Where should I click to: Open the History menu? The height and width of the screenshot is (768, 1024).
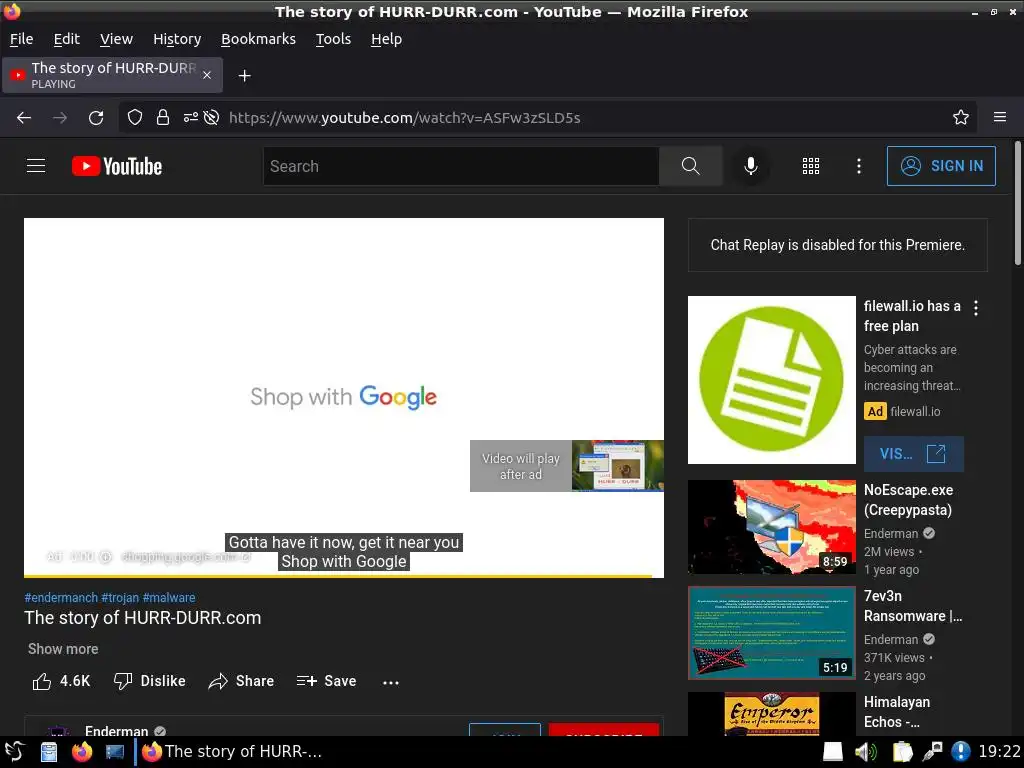[177, 39]
